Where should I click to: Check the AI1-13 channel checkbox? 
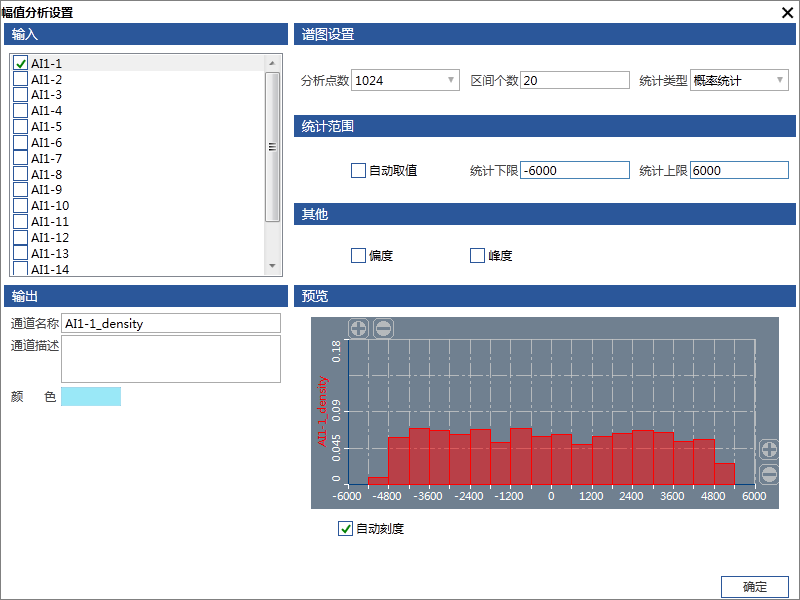point(20,253)
